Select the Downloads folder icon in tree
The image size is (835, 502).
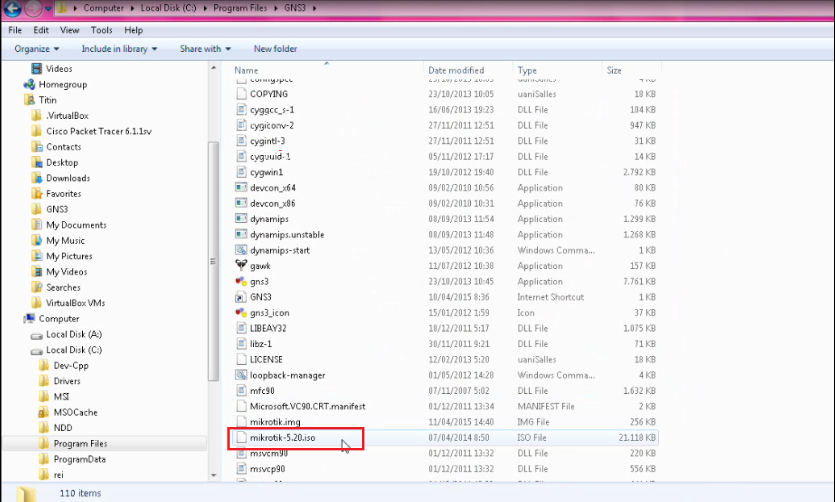click(x=36, y=178)
